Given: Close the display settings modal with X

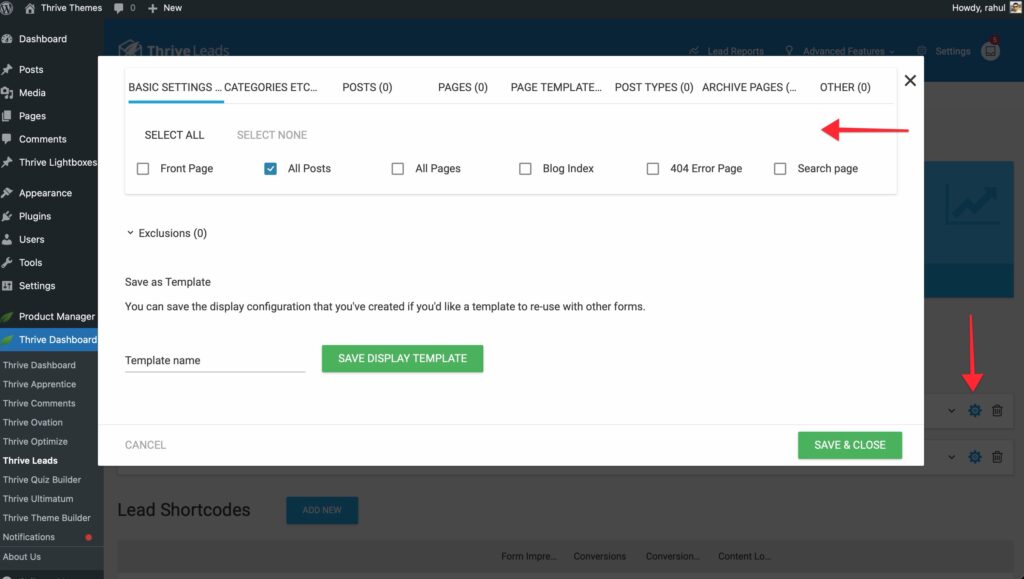Looking at the screenshot, I should pos(910,81).
